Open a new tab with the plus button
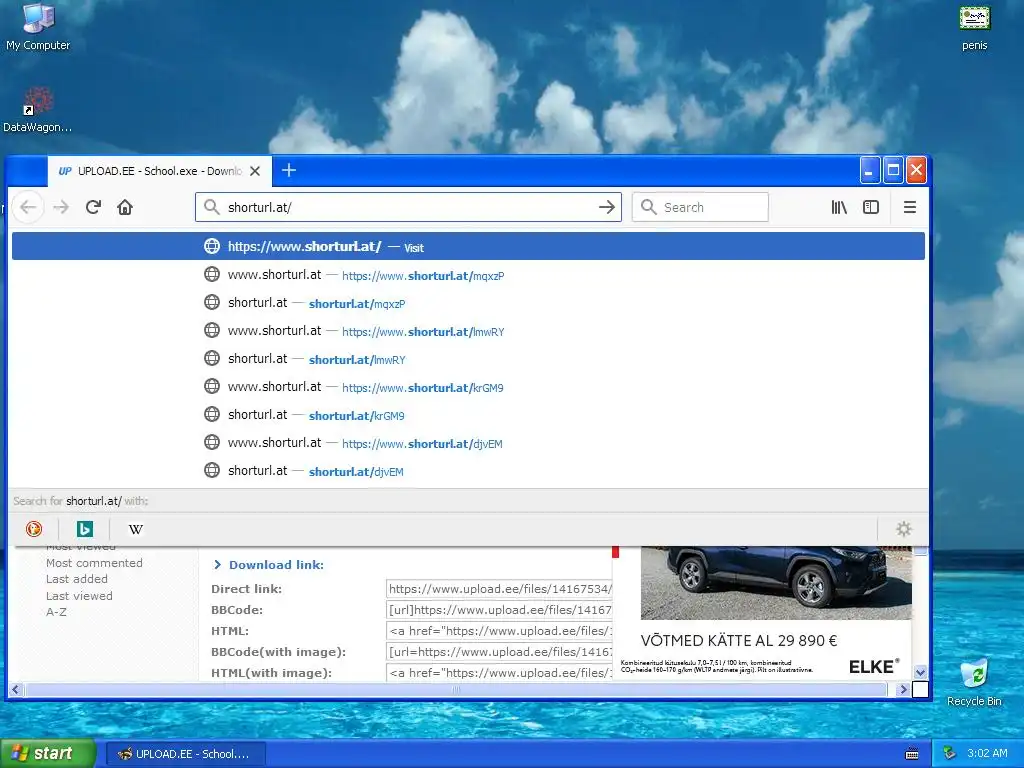The image size is (1024, 768). click(289, 170)
